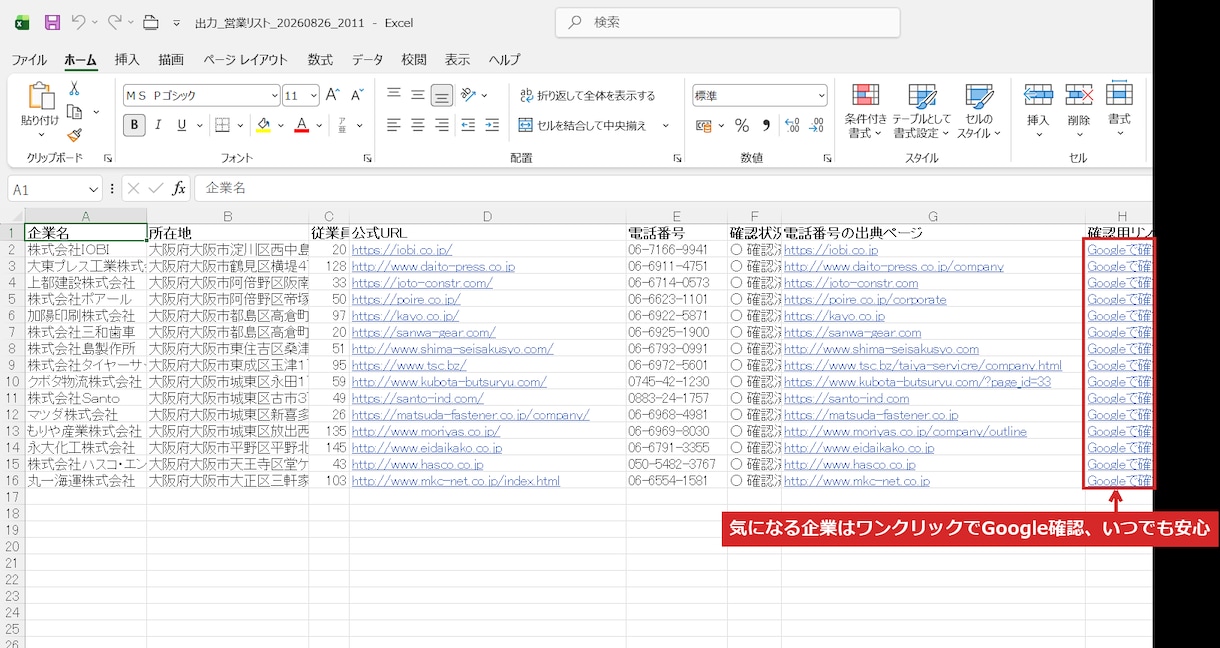
Task: Click the accounting currency format icon
Action: [703, 125]
